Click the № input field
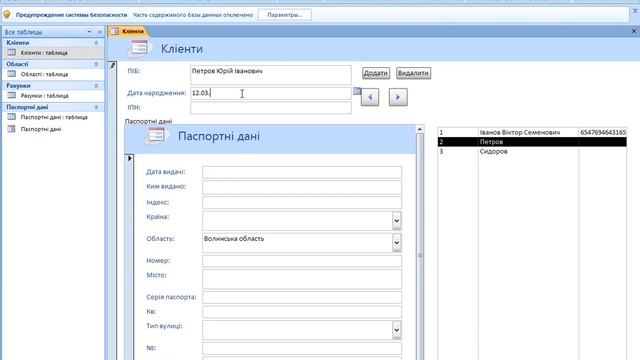This screenshot has height=360, width=640. (302, 348)
